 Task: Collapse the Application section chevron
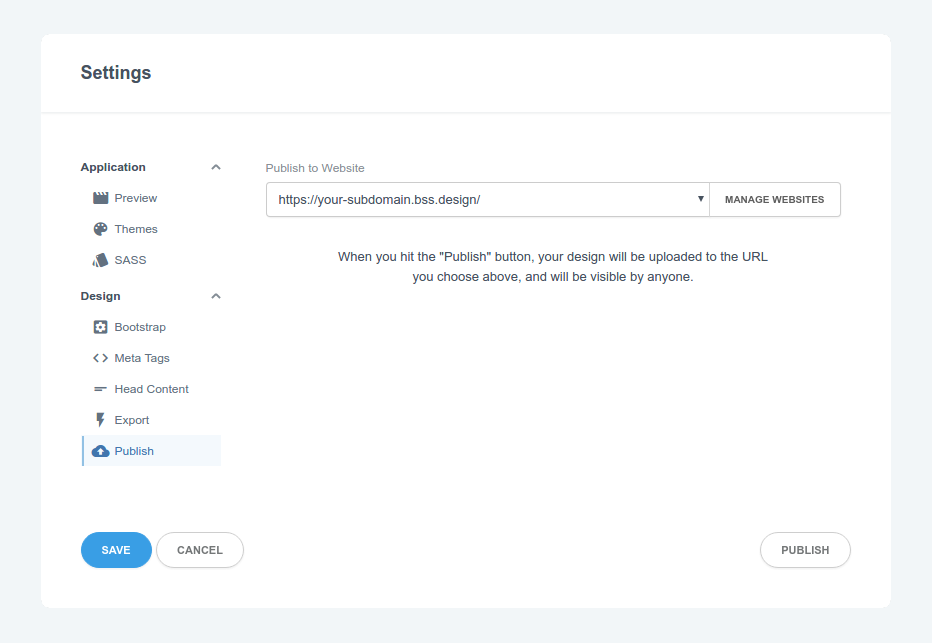pyautogui.click(x=216, y=167)
